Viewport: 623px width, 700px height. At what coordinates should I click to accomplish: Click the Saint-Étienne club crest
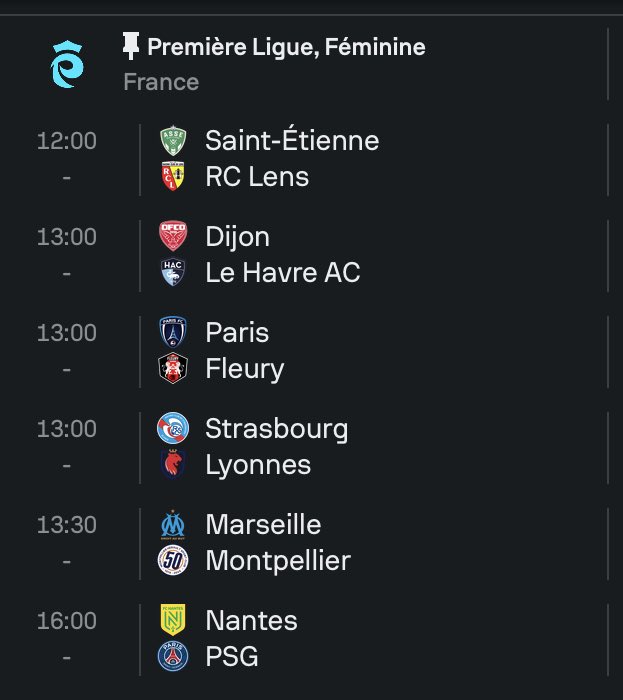[x=173, y=141]
